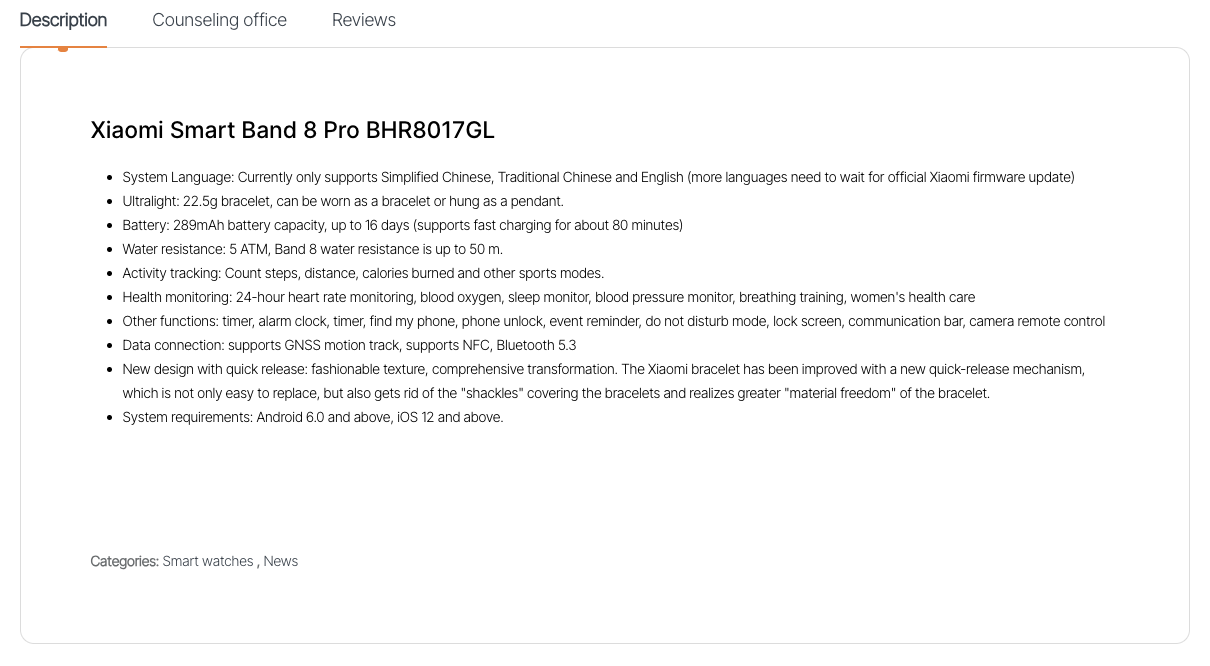Click the Health monitoring bullet text

[x=548, y=297]
